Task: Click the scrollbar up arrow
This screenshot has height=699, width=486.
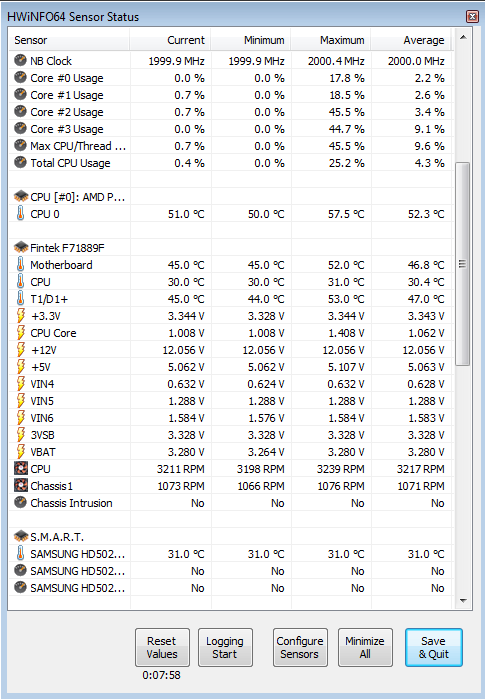Action: (463, 37)
